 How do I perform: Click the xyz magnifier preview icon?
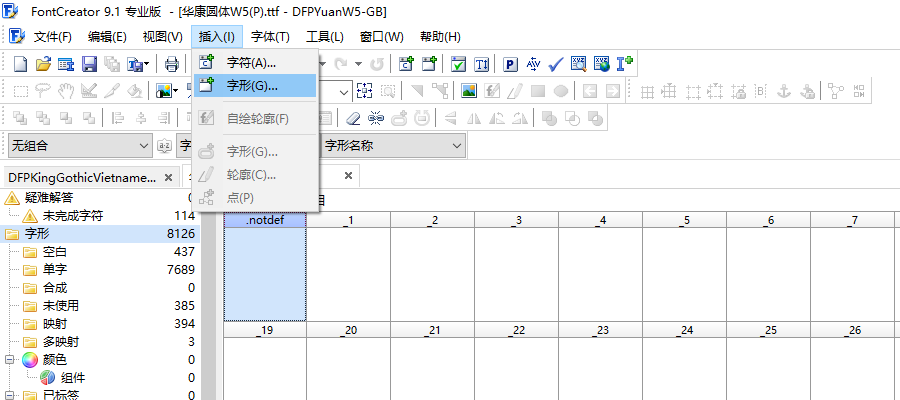coord(579,64)
